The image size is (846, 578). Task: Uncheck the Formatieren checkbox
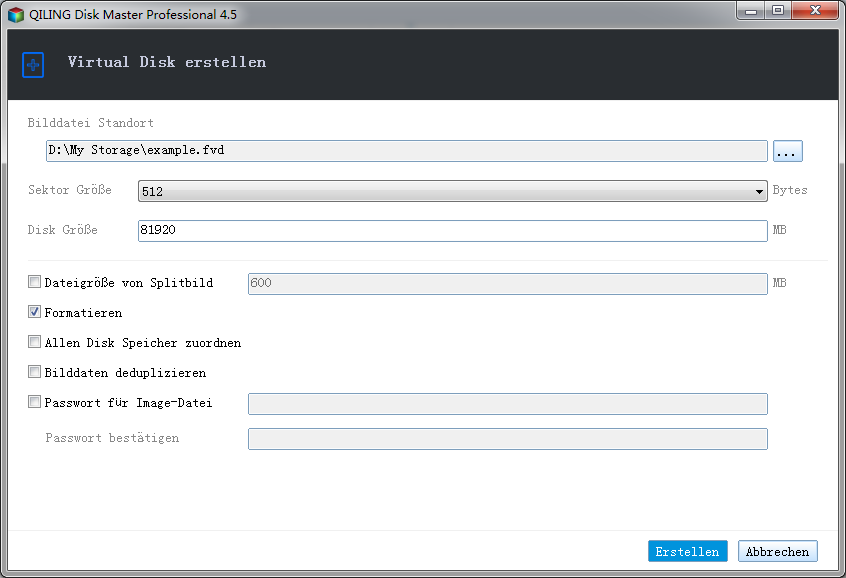(35, 312)
